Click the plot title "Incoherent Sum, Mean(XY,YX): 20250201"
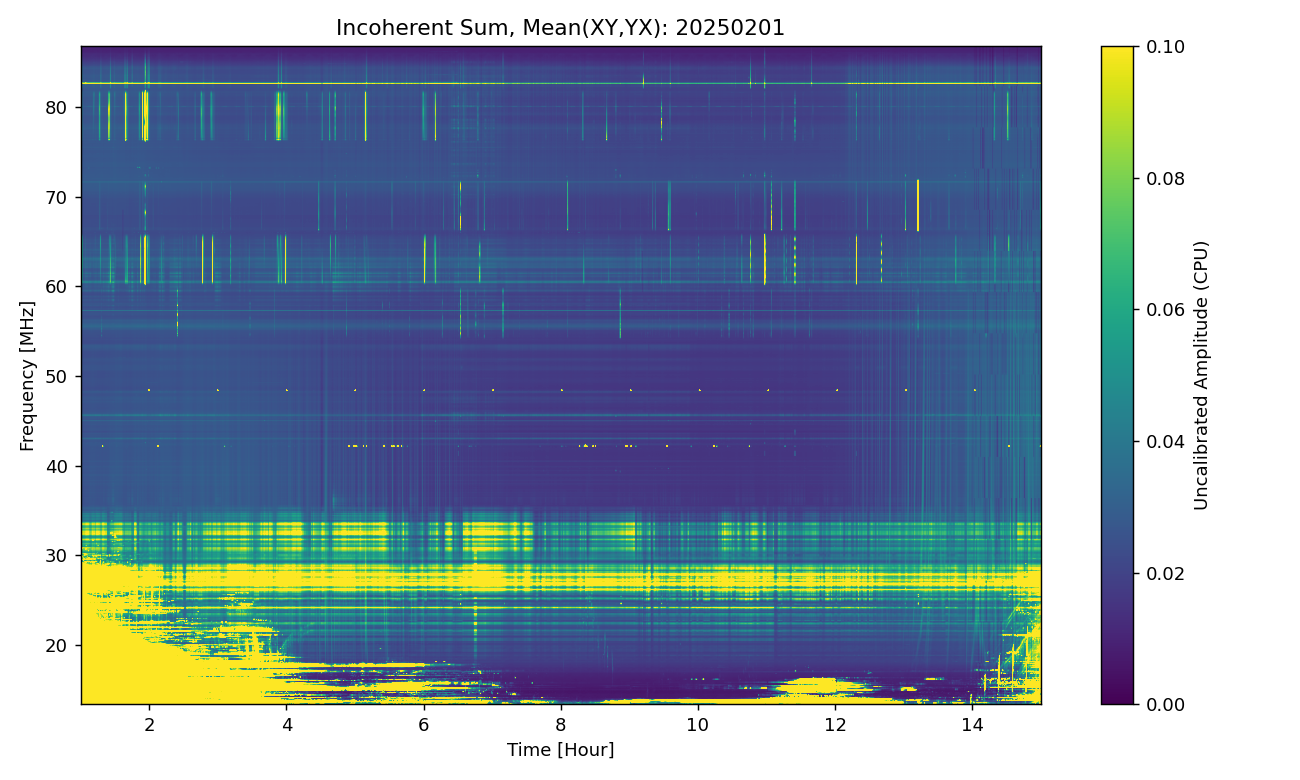1300x780 pixels. click(560, 28)
